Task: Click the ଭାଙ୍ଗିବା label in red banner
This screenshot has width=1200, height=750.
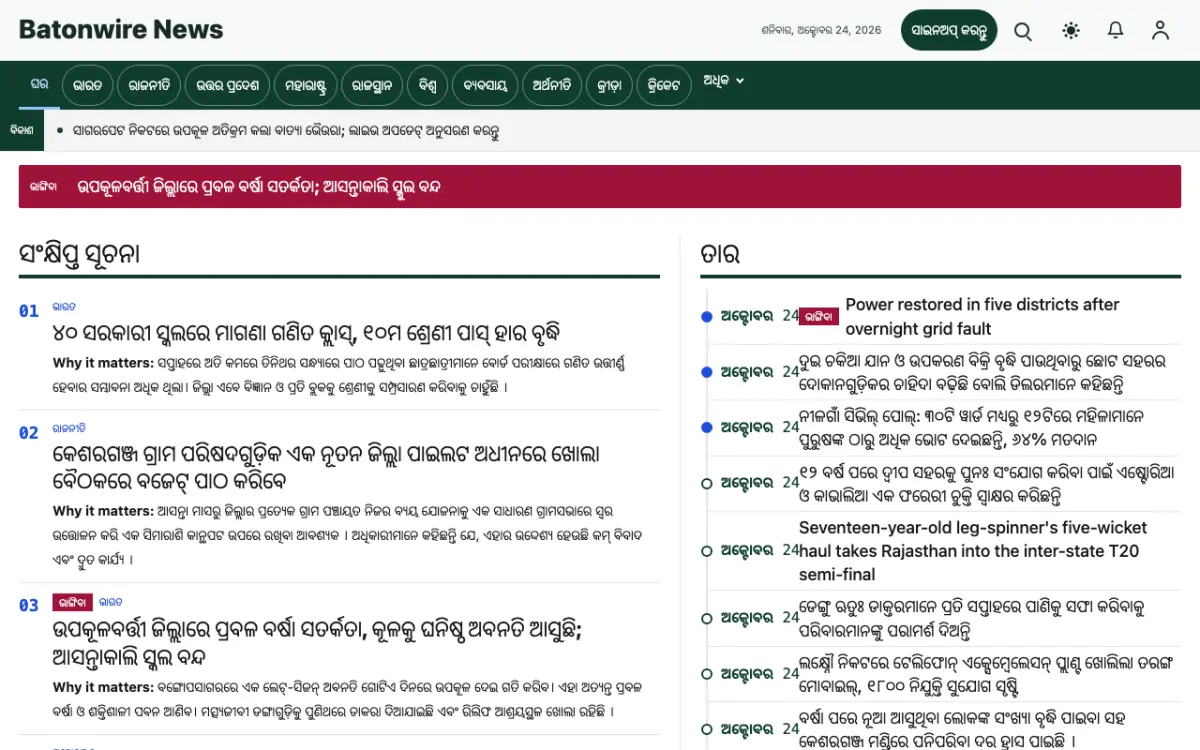Action: coord(43,187)
